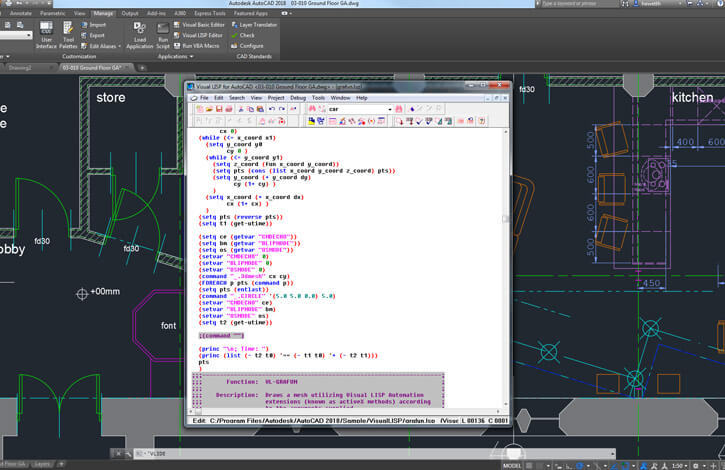Click Configure in CAD Standards
This screenshot has width=725, height=470.
pyautogui.click(x=247, y=46)
